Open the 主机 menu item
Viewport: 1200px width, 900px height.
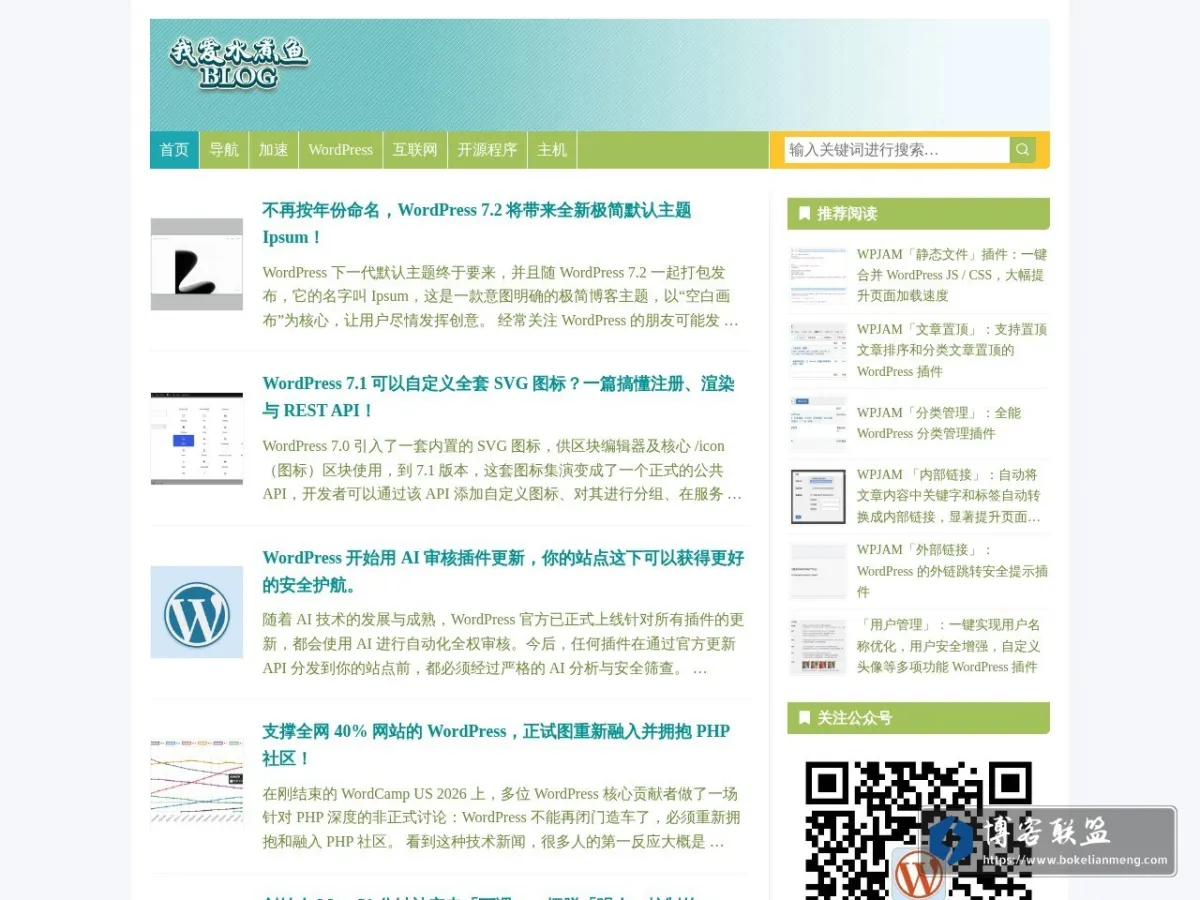click(x=552, y=150)
